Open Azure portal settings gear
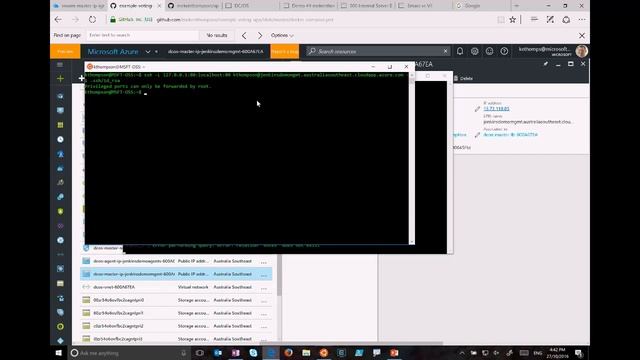640x360 pixels. (x=474, y=51)
